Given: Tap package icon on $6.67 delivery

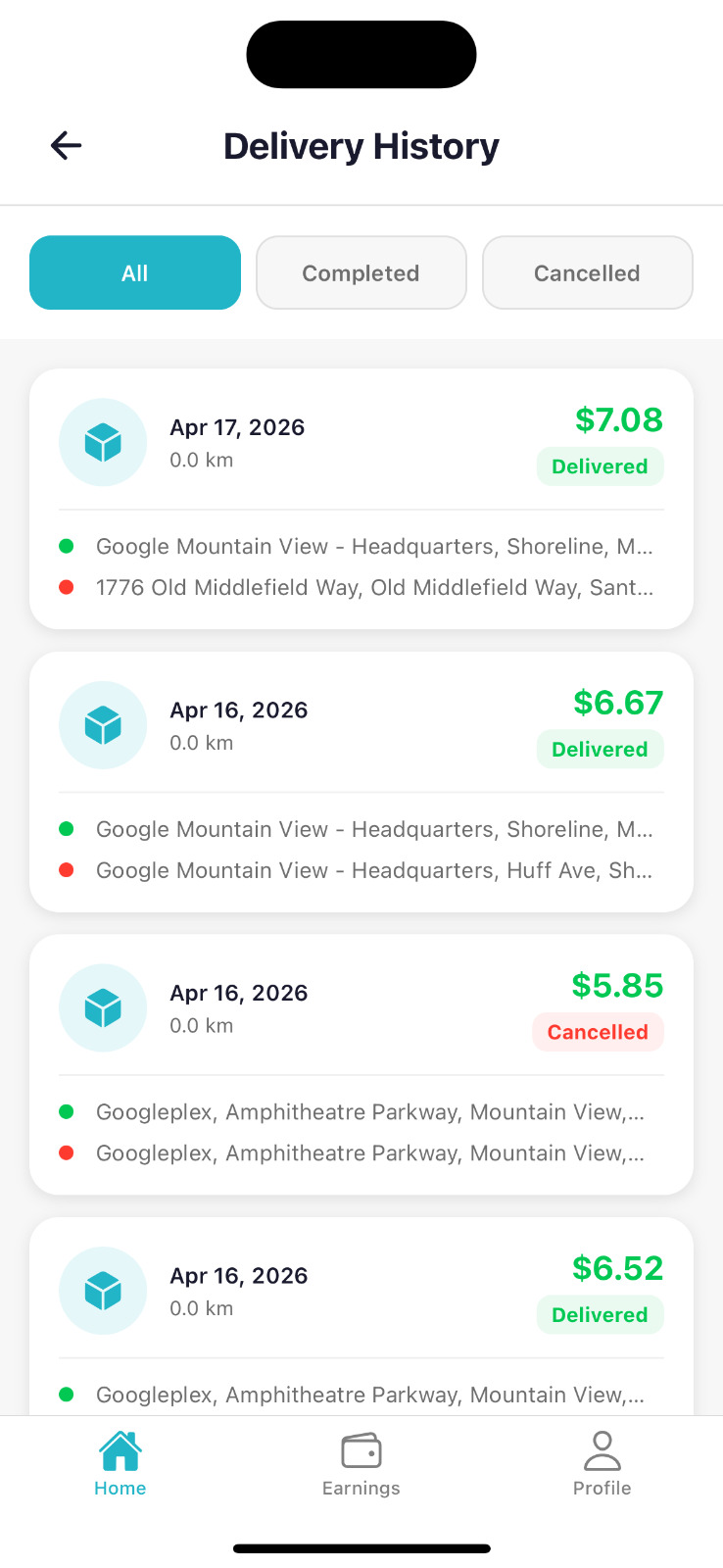Looking at the screenshot, I should click(x=103, y=725).
